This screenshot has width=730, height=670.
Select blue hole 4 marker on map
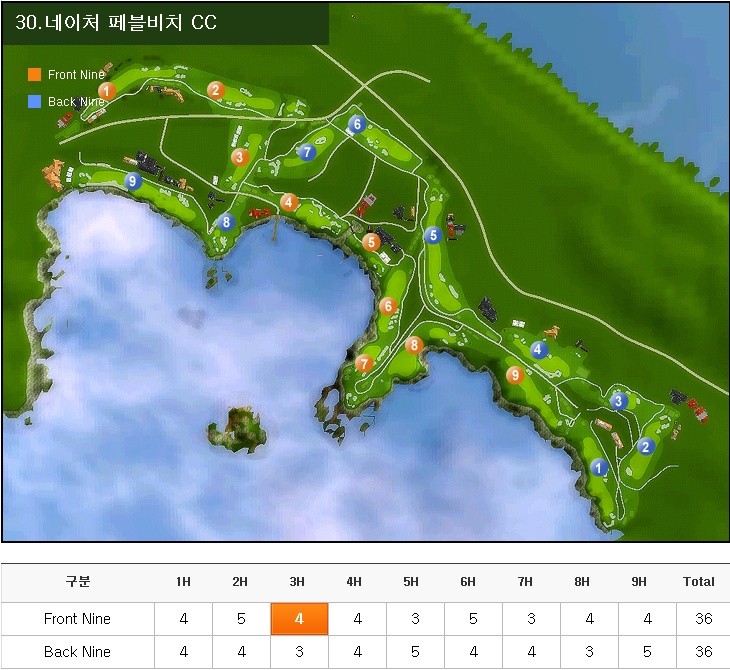coord(539,350)
